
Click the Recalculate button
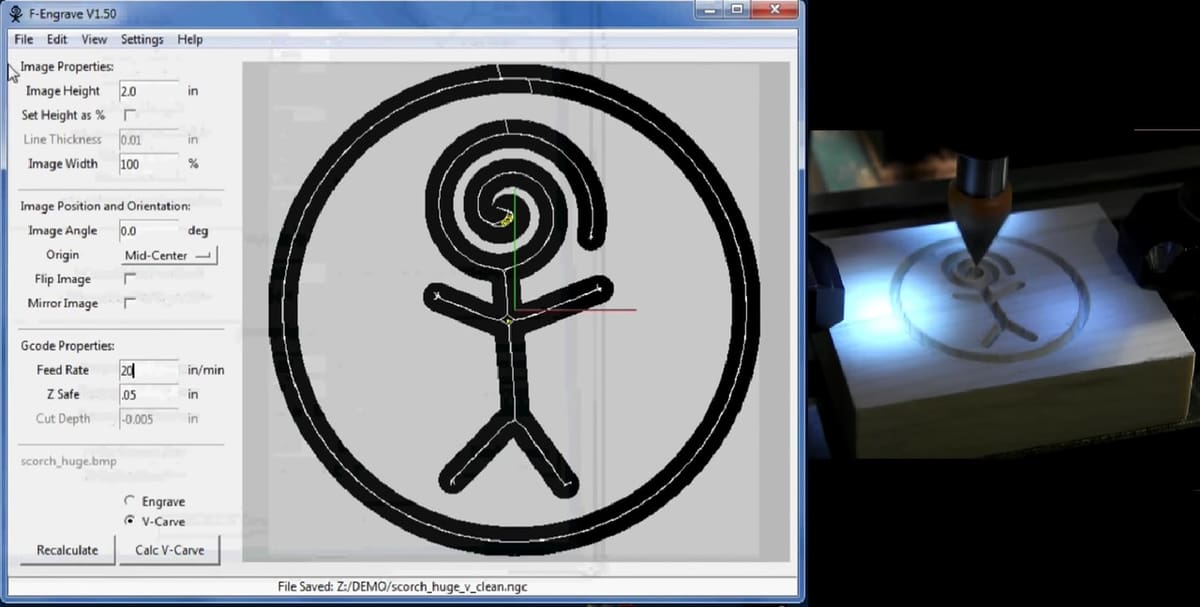click(x=67, y=550)
